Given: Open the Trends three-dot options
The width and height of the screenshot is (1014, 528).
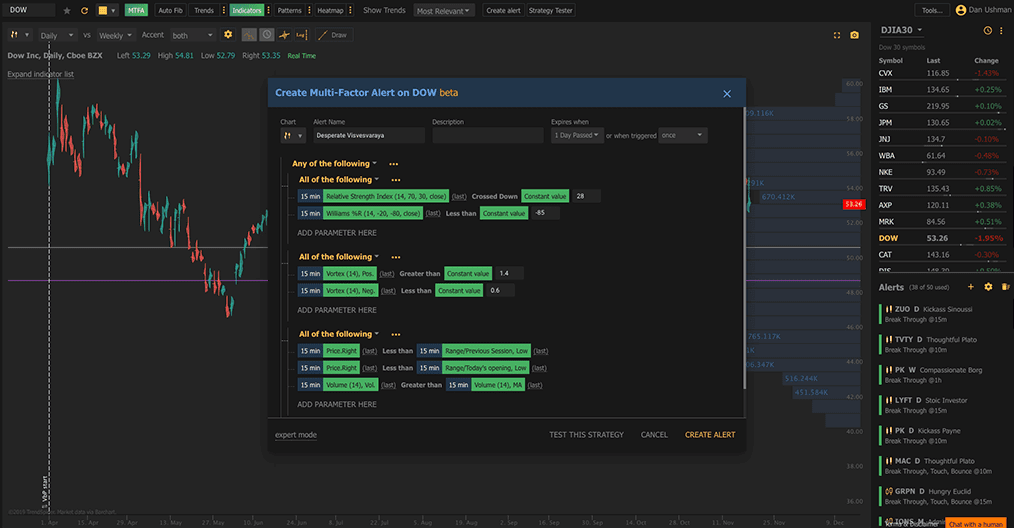Looking at the screenshot, I should tap(224, 10).
